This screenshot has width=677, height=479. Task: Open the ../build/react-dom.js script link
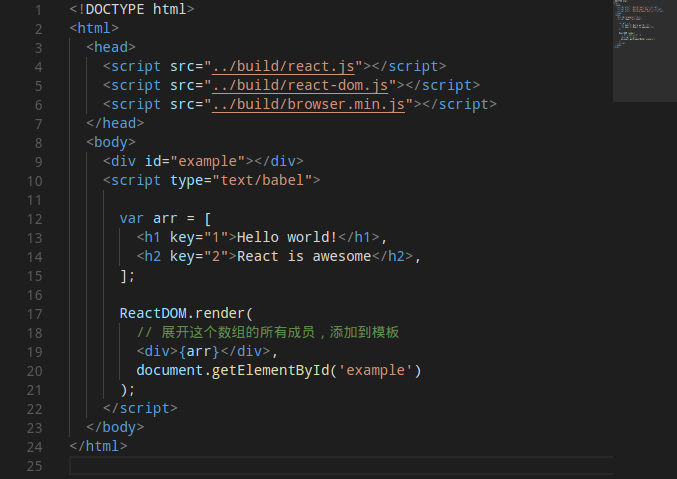click(x=300, y=86)
